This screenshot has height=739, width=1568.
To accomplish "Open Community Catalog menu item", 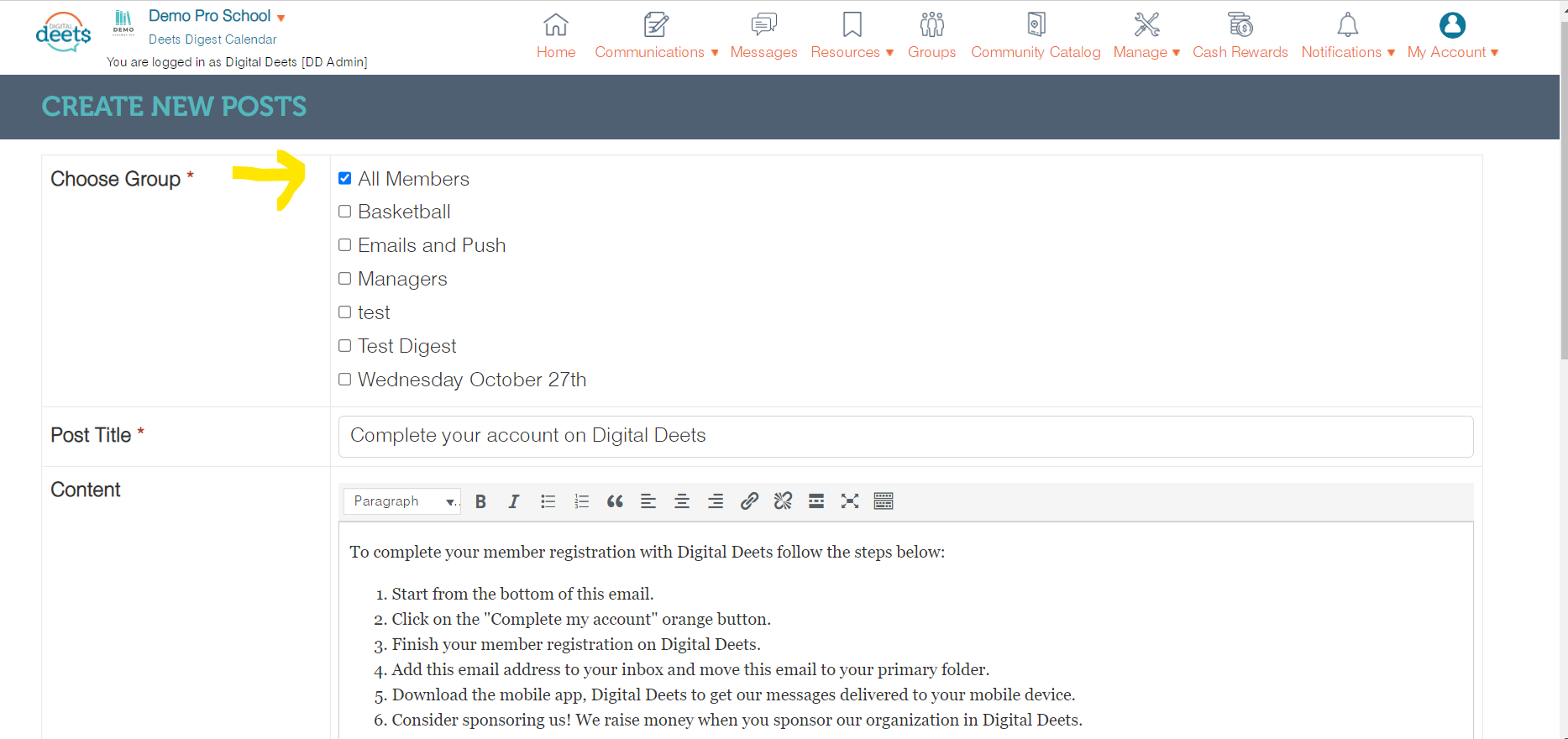I will pyautogui.click(x=1036, y=52).
